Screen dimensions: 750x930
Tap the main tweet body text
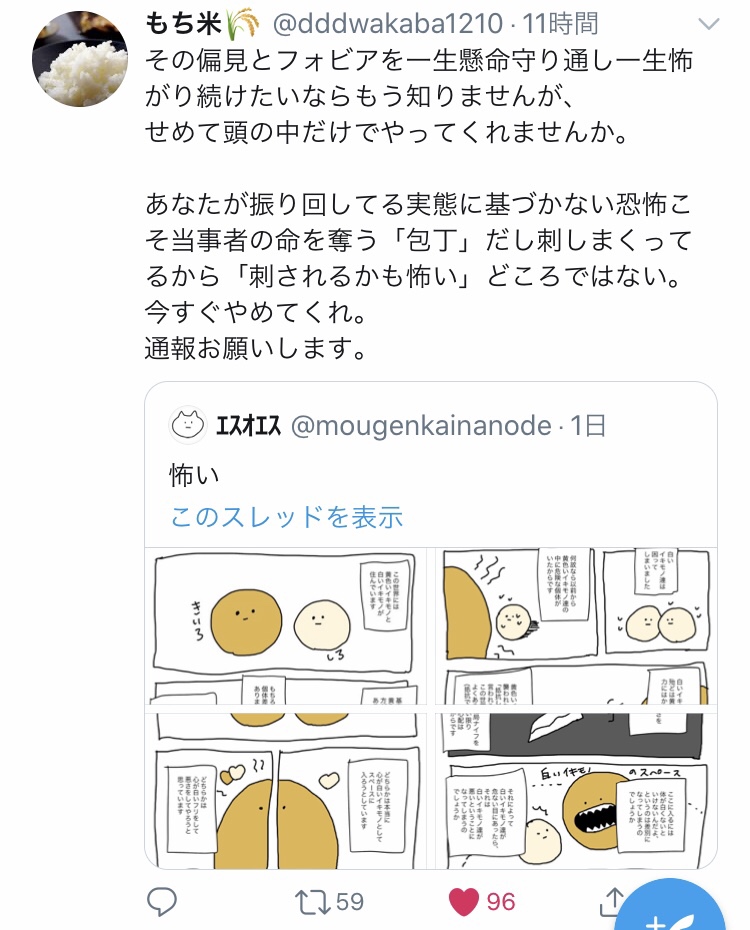tap(419, 204)
